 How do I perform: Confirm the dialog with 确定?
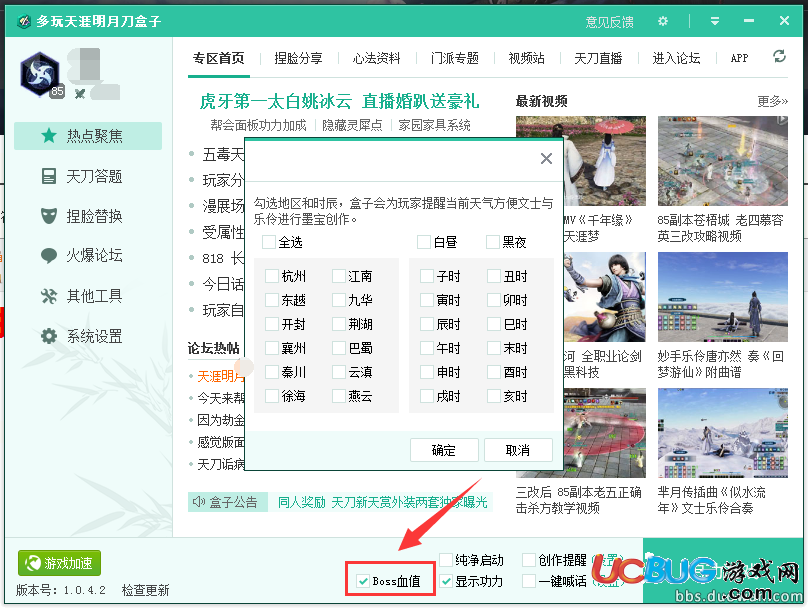[x=444, y=450]
